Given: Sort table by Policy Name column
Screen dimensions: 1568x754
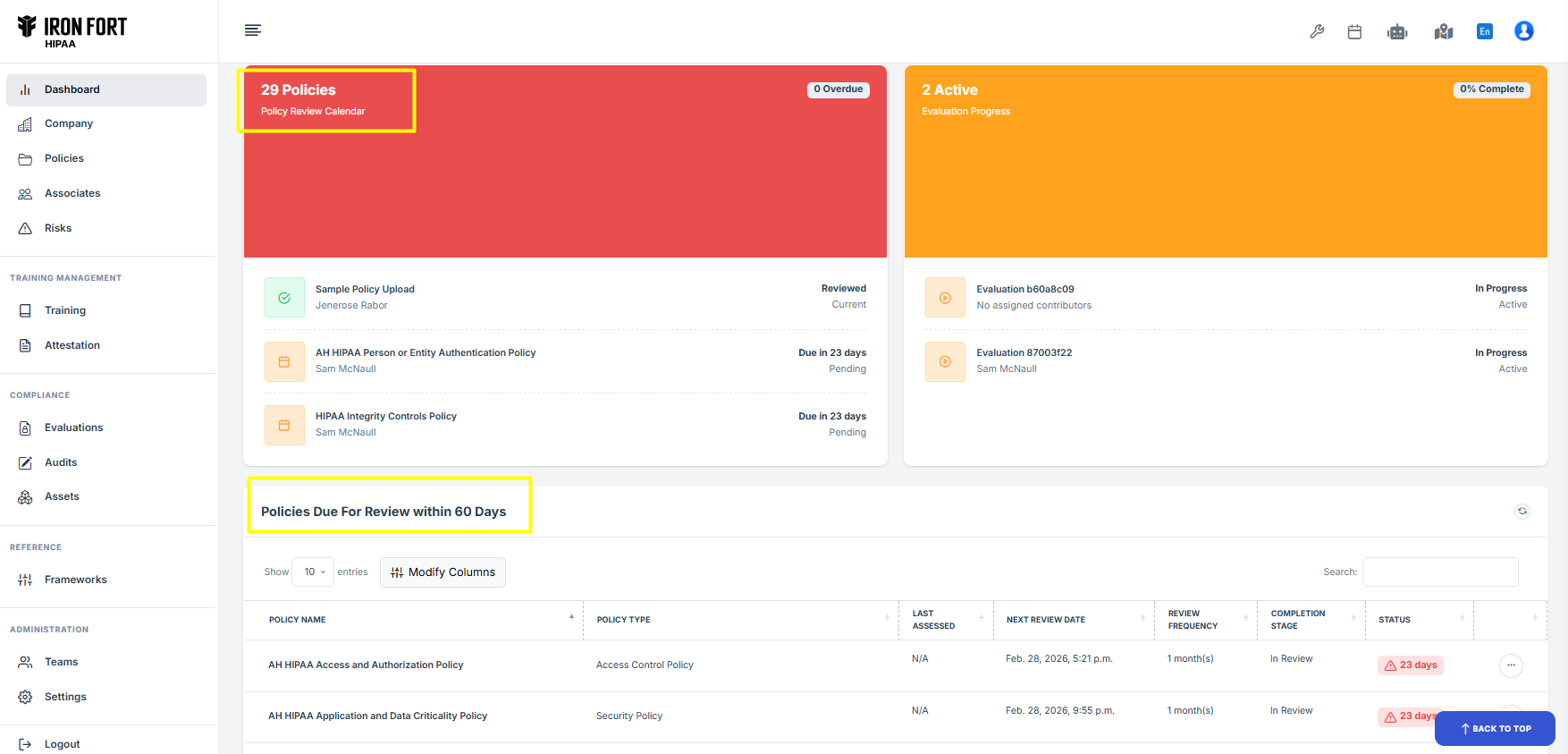Looking at the screenshot, I should [298, 620].
